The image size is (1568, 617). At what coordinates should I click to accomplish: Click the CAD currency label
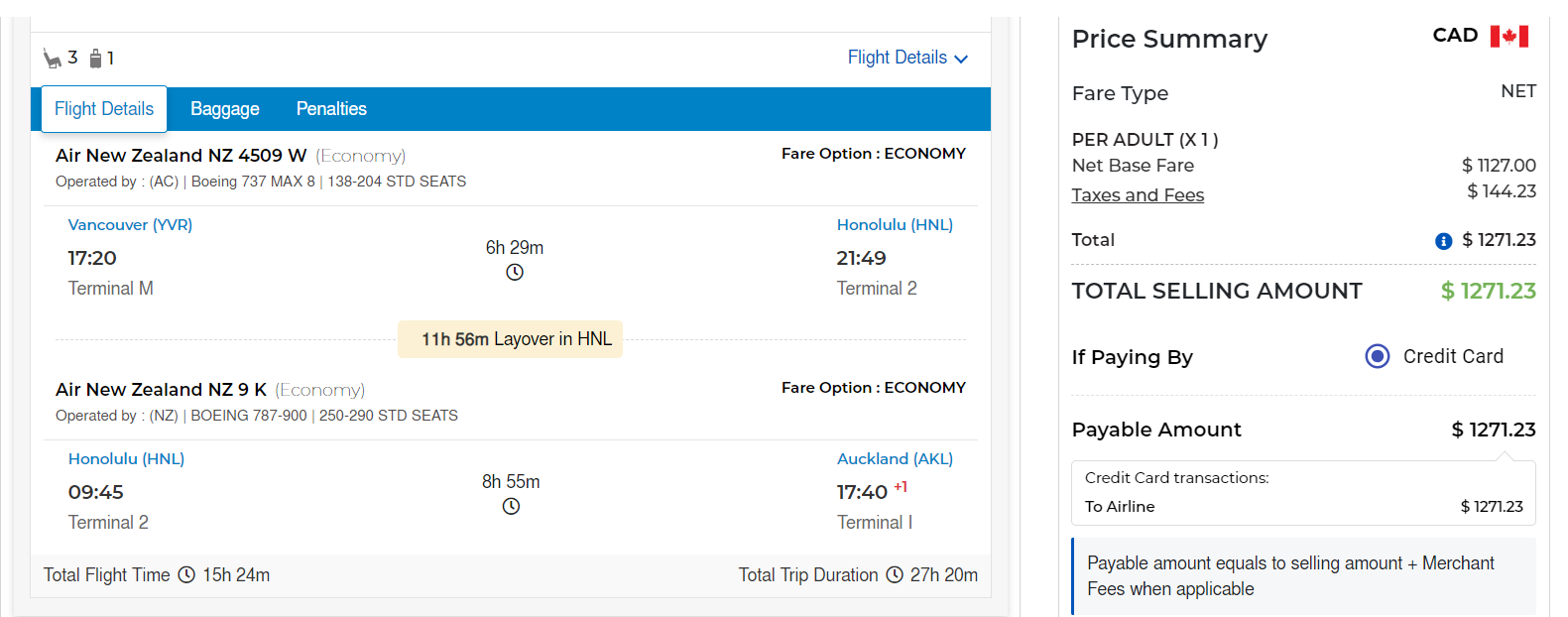[1455, 36]
